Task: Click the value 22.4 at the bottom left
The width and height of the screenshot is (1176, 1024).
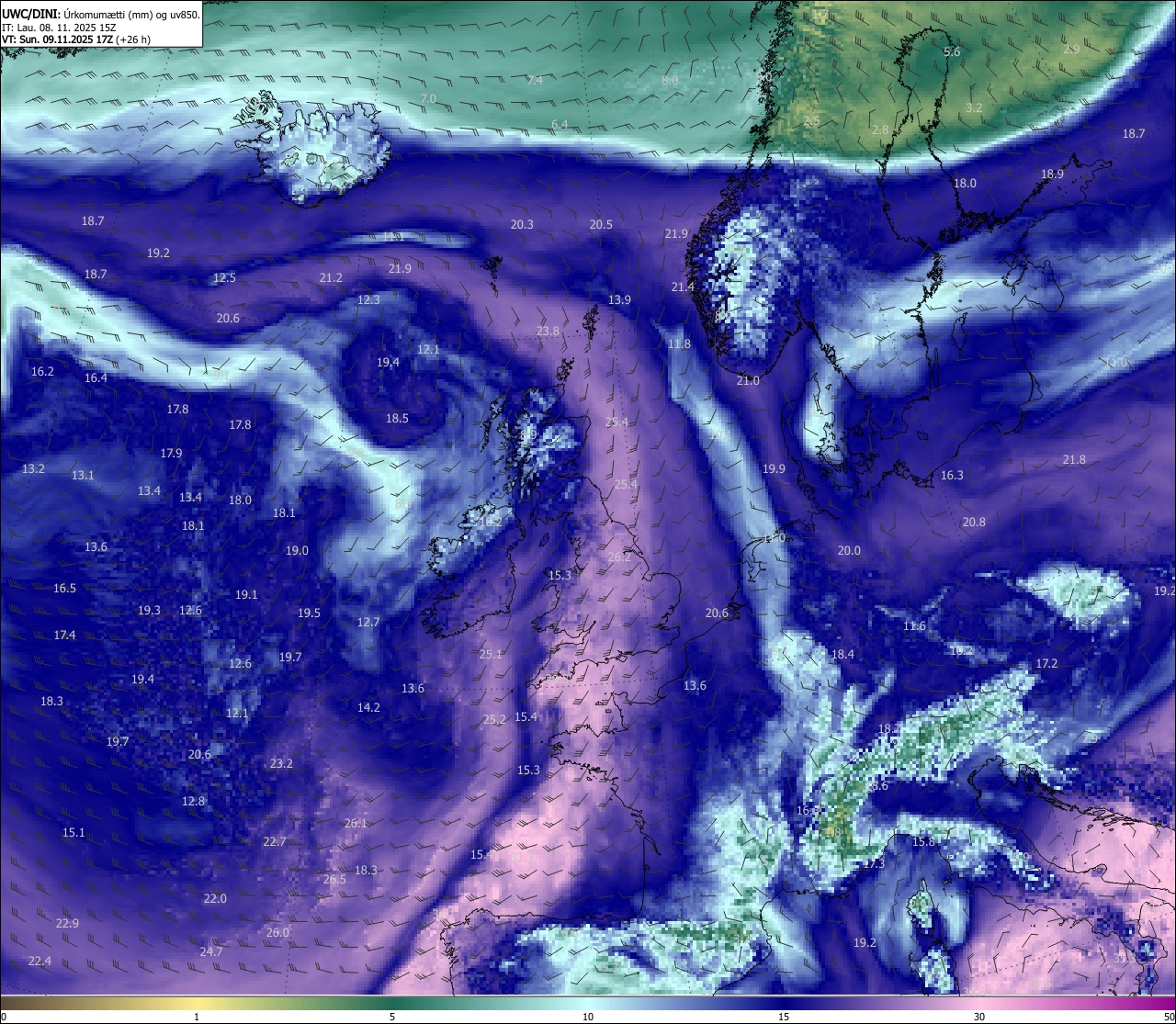Action: point(40,961)
